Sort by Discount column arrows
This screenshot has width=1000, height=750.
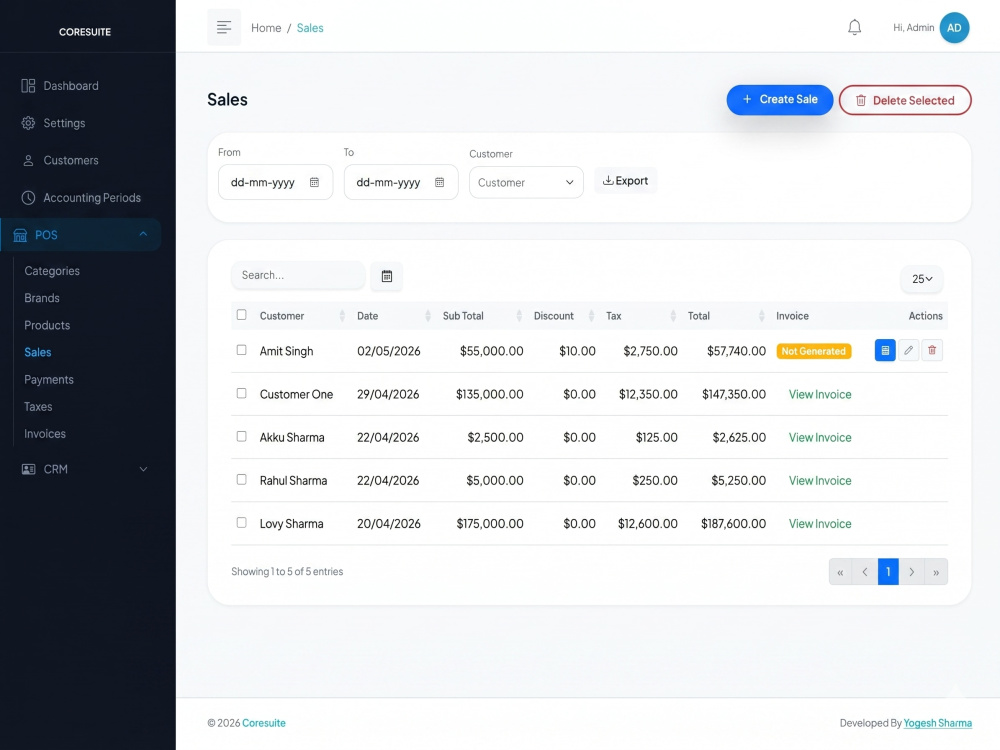pyautogui.click(x=591, y=316)
